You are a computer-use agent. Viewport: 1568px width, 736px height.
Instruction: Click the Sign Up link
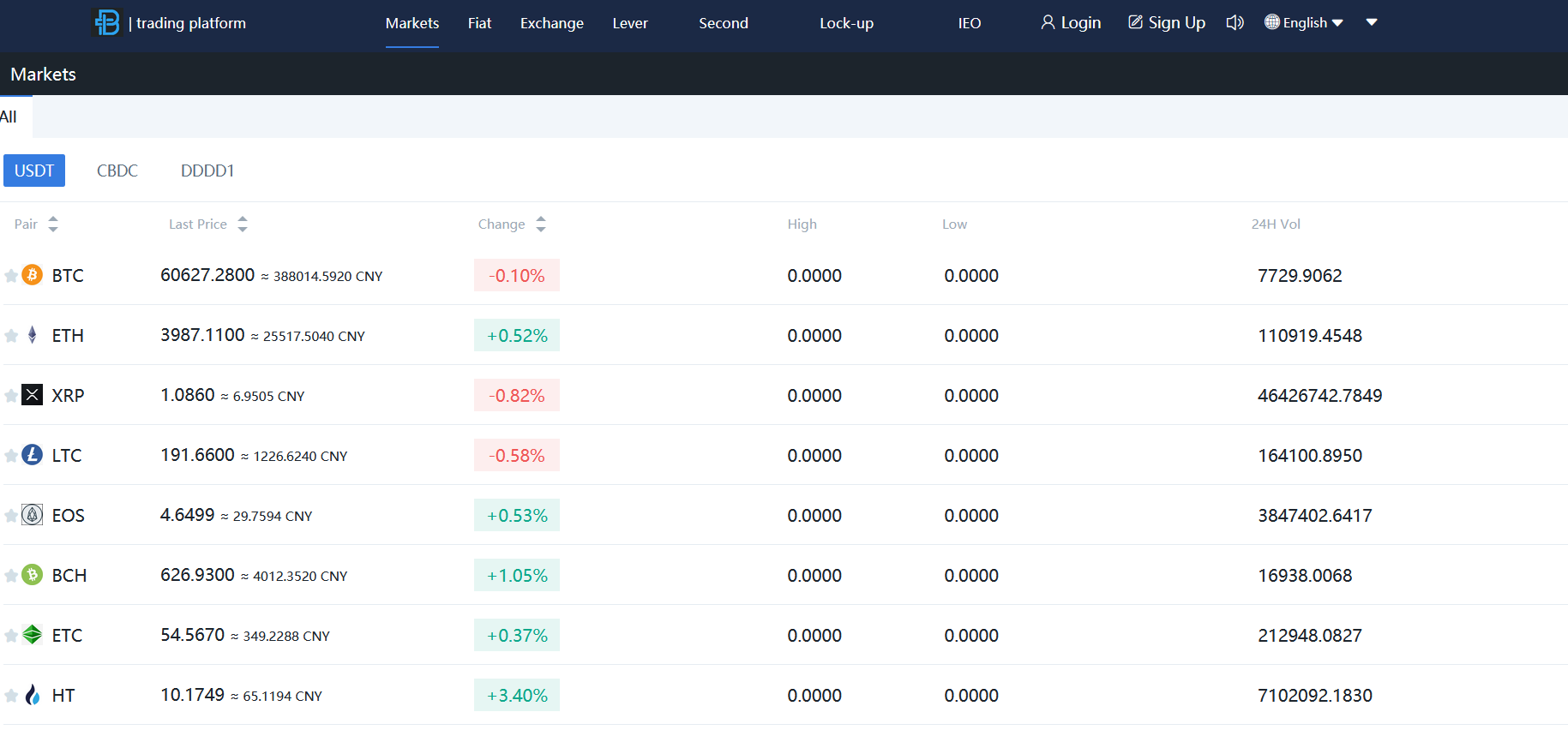click(x=1167, y=23)
